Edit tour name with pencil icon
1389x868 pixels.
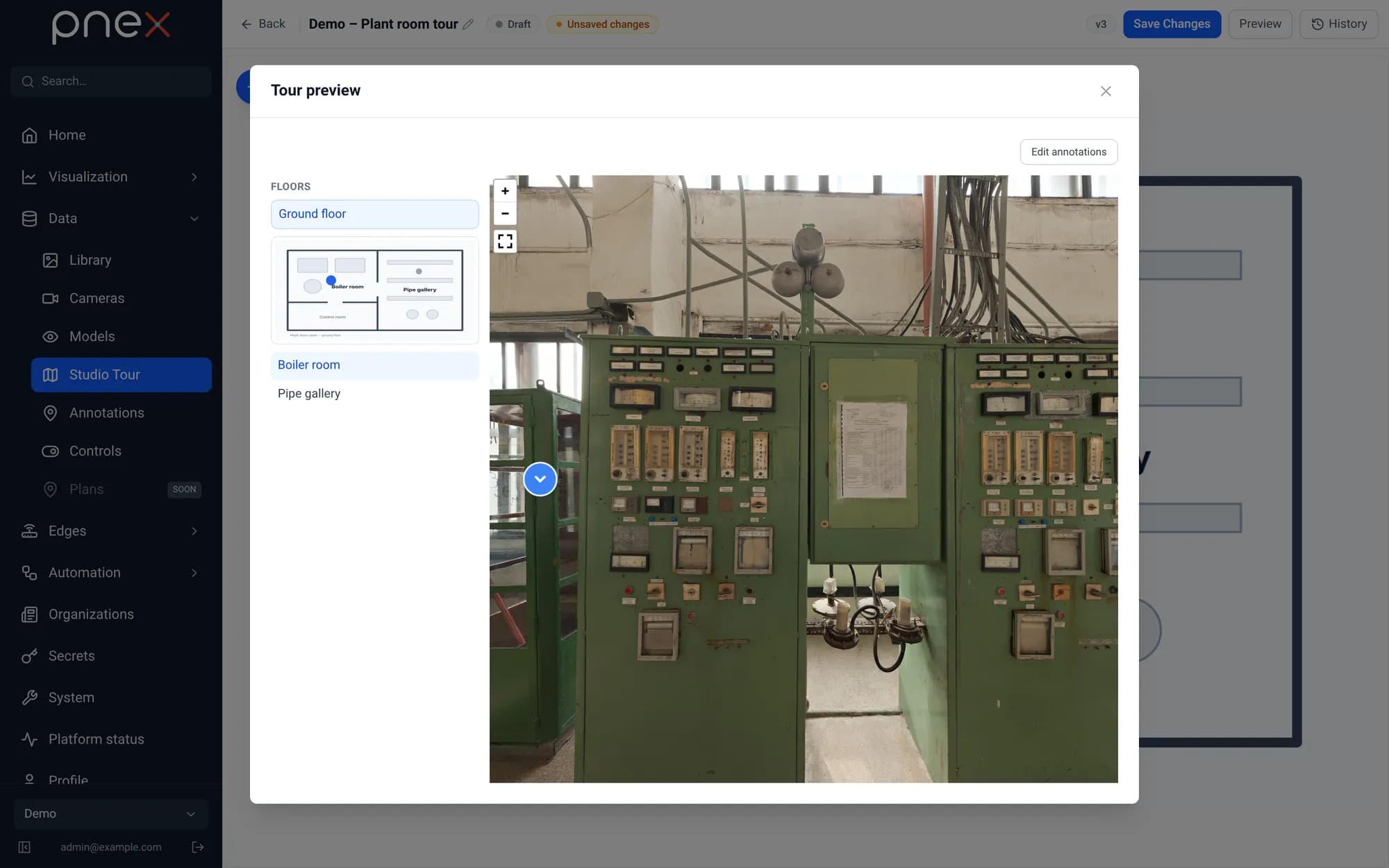coord(468,24)
